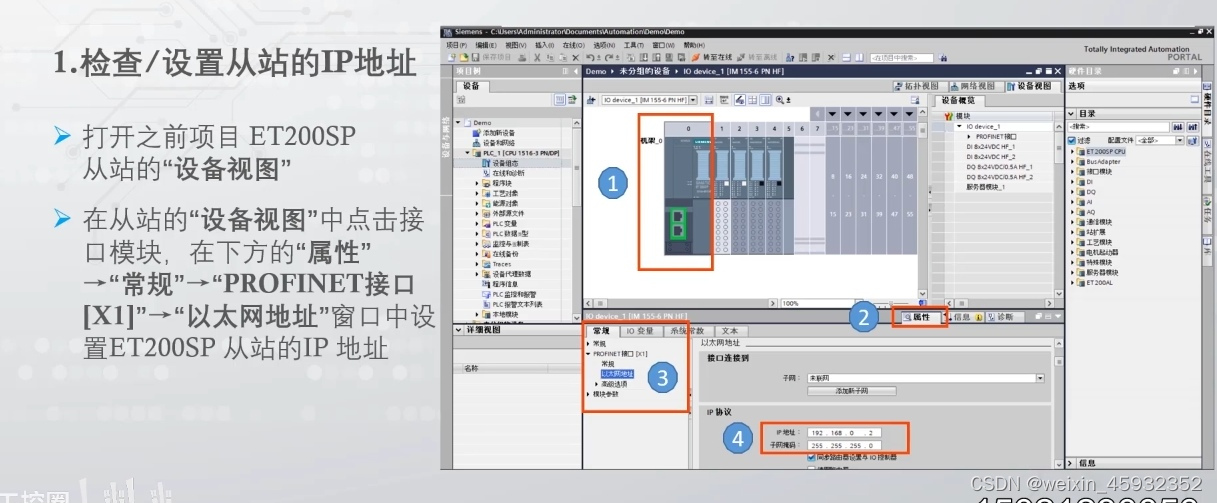Image resolution: width=1217 pixels, height=503 pixels.
Task: Switch to the 网络视图 tab
Action: [x=974, y=86]
